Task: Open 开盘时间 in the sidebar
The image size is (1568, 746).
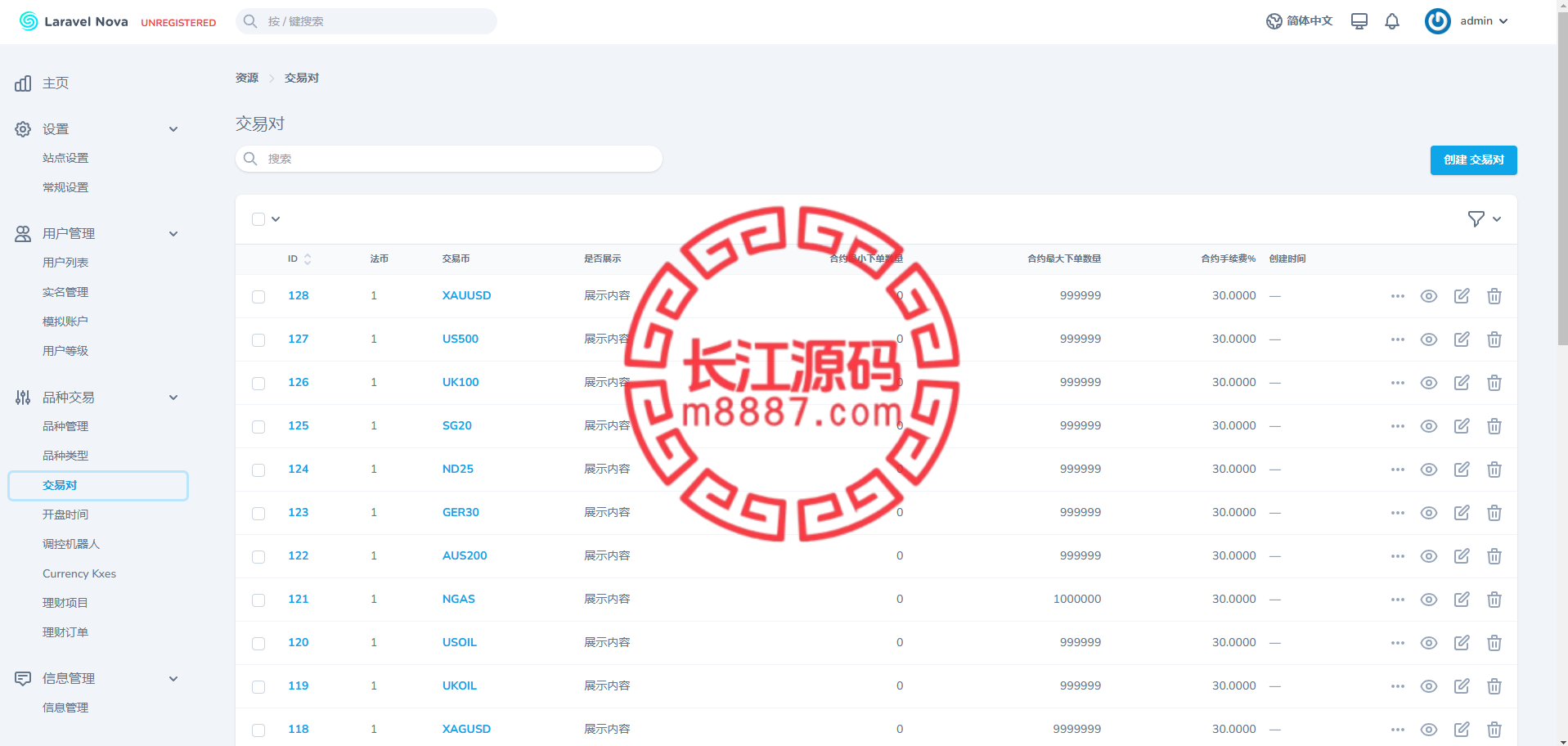Action: click(65, 515)
